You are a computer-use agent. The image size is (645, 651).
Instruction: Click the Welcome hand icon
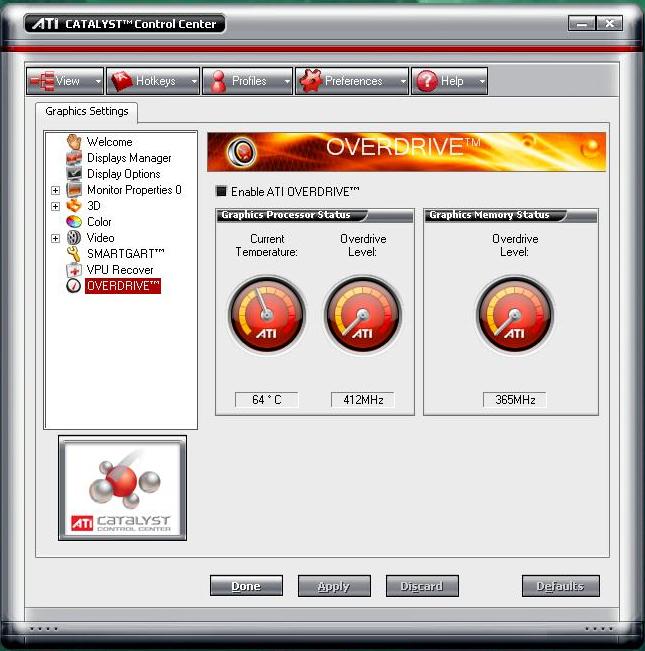click(74, 142)
